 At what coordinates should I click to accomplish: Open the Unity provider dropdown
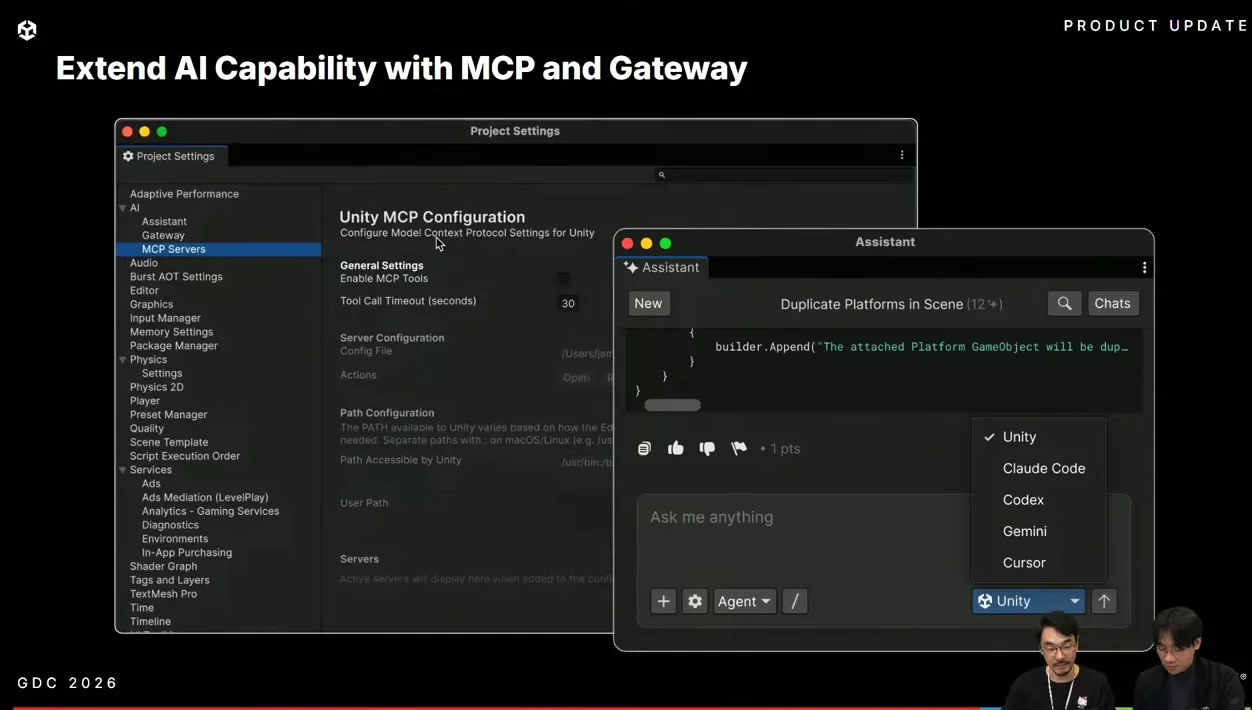point(1029,601)
